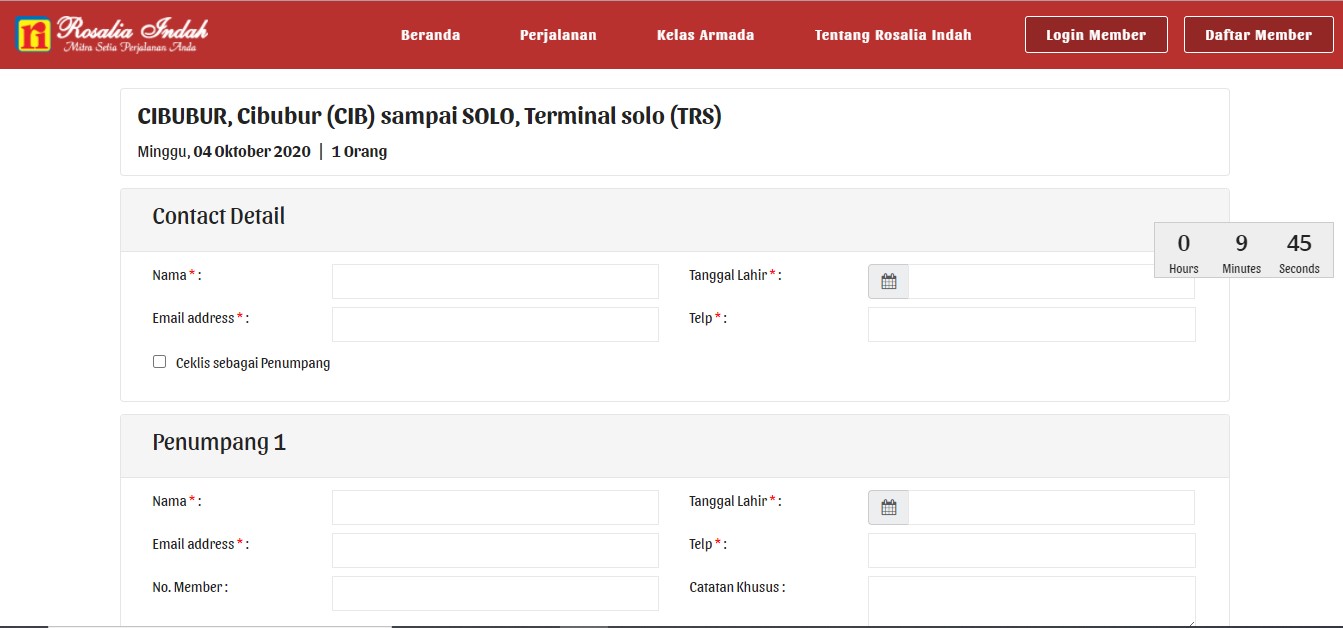Click the Penumpang 1 Telp field
This screenshot has height=628, width=1343.
point(1031,551)
